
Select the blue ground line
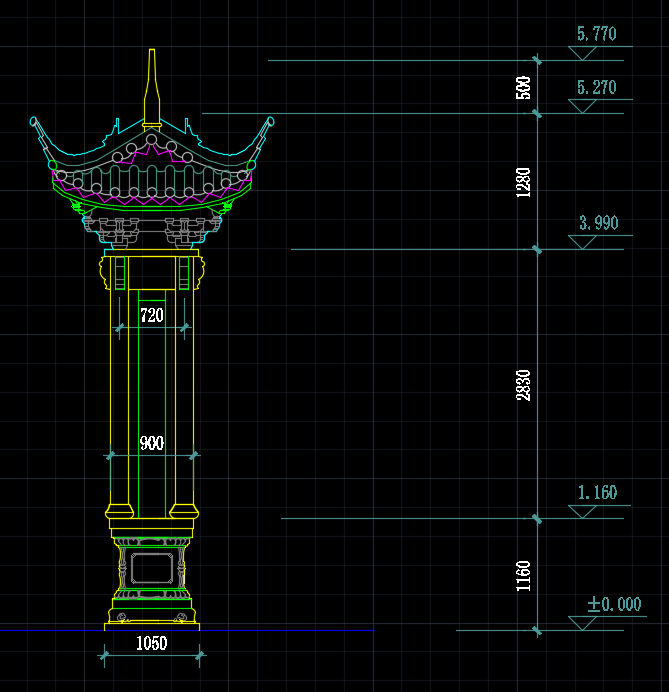(x=187, y=631)
